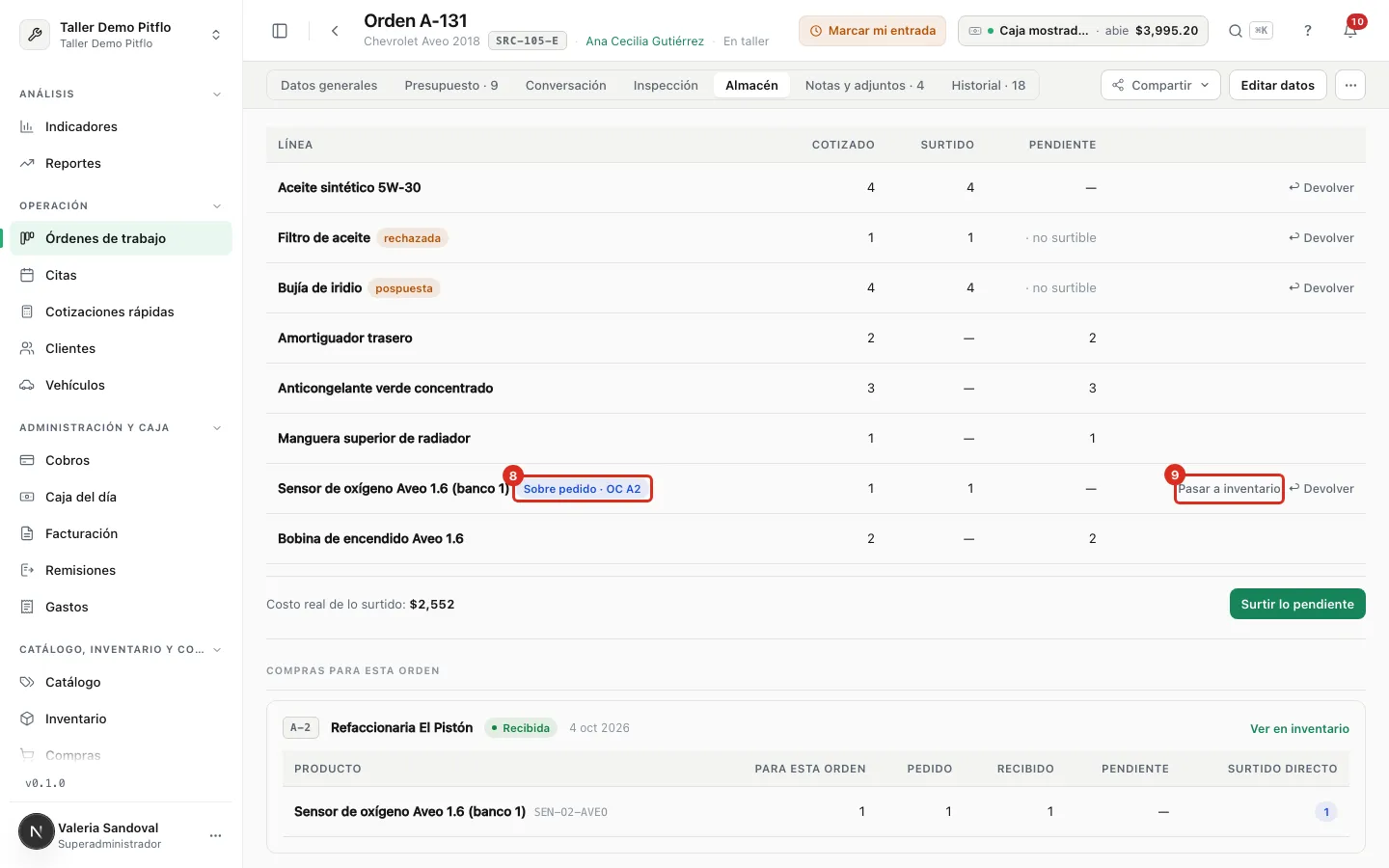Open the Caja mostrador status chip

pyautogui.click(x=1082, y=31)
